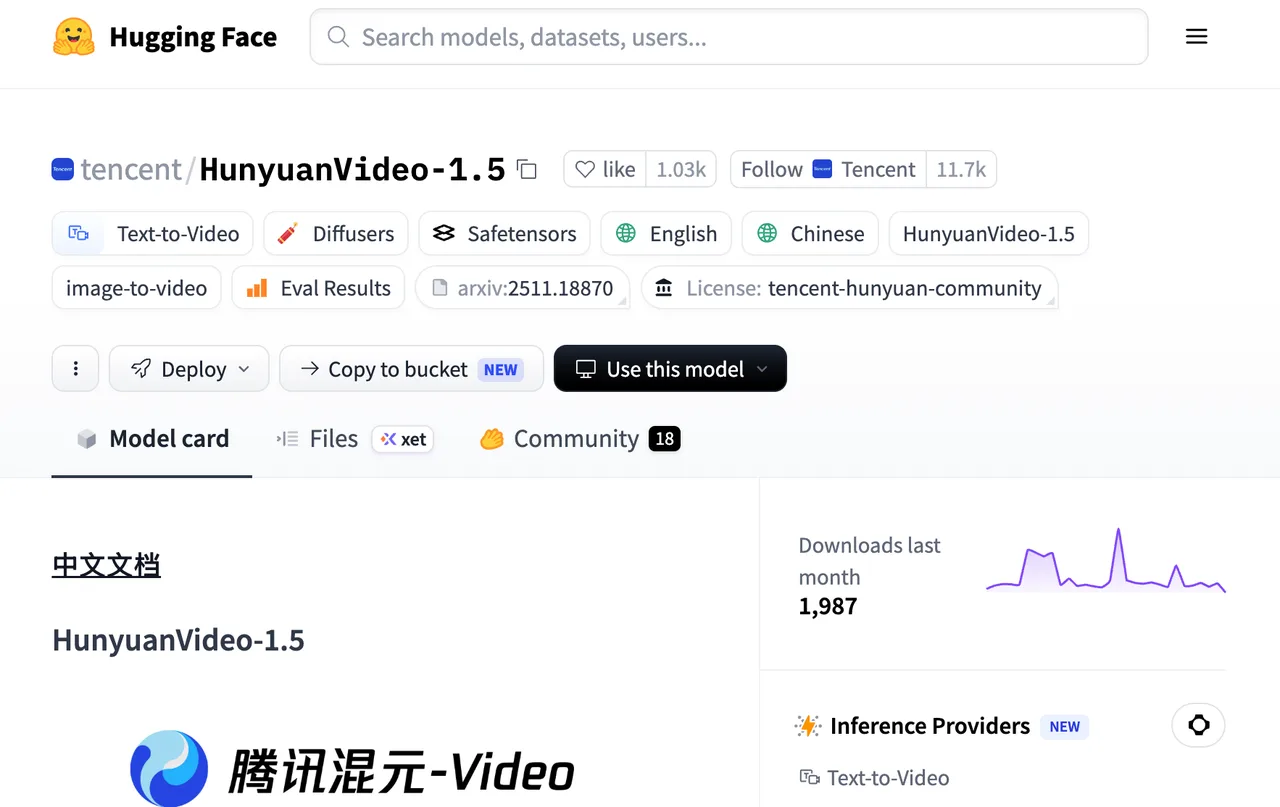The image size is (1280, 807).
Task: Click the Model card cube icon
Action: coord(87,439)
